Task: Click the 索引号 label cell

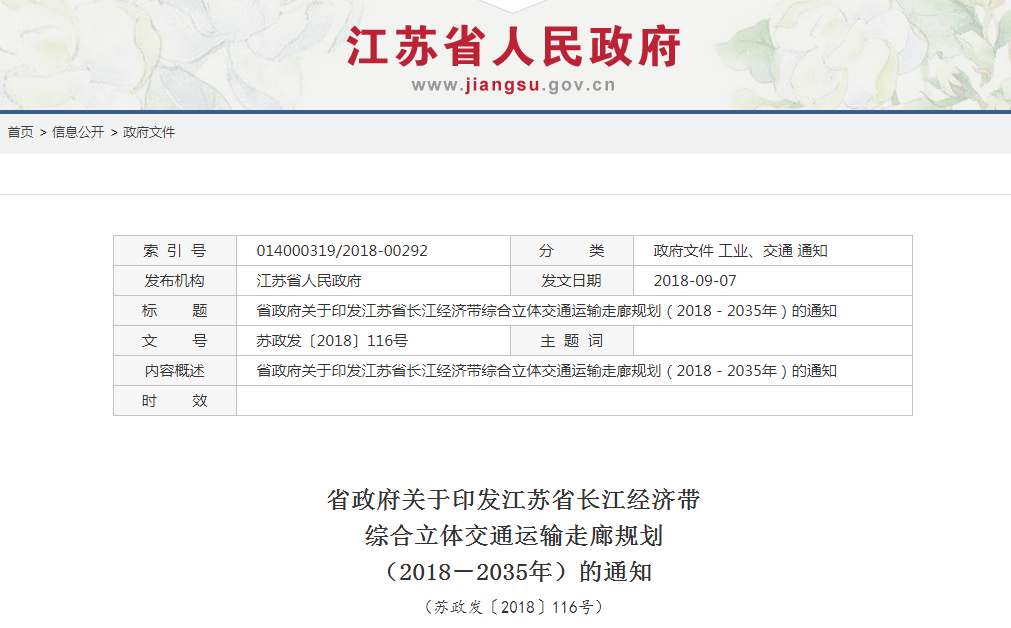Action: (175, 251)
